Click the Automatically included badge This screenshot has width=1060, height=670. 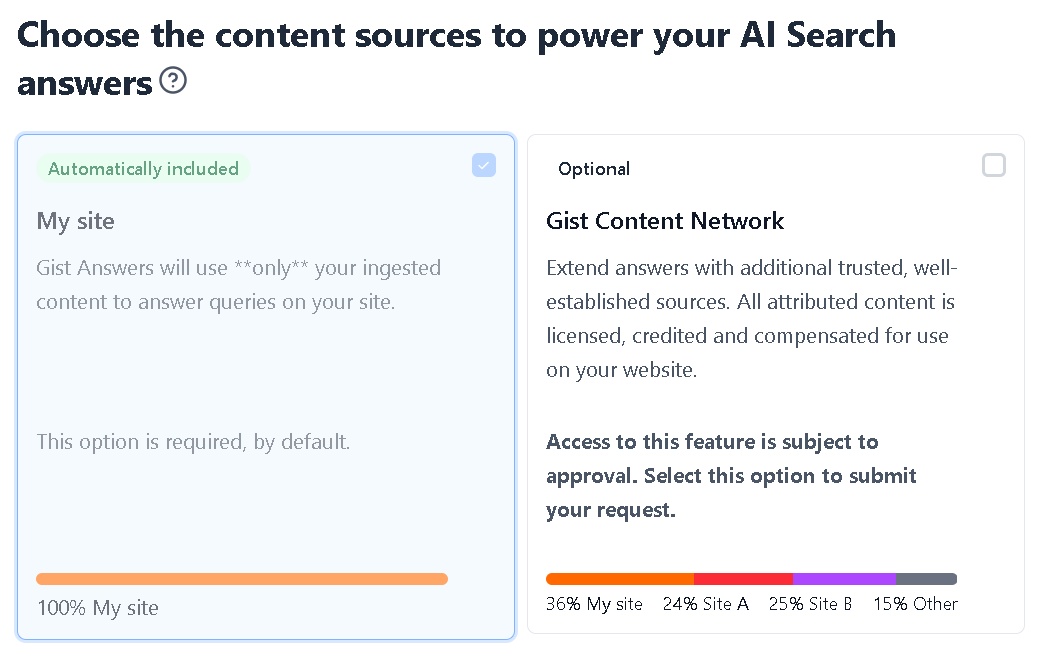[143, 168]
